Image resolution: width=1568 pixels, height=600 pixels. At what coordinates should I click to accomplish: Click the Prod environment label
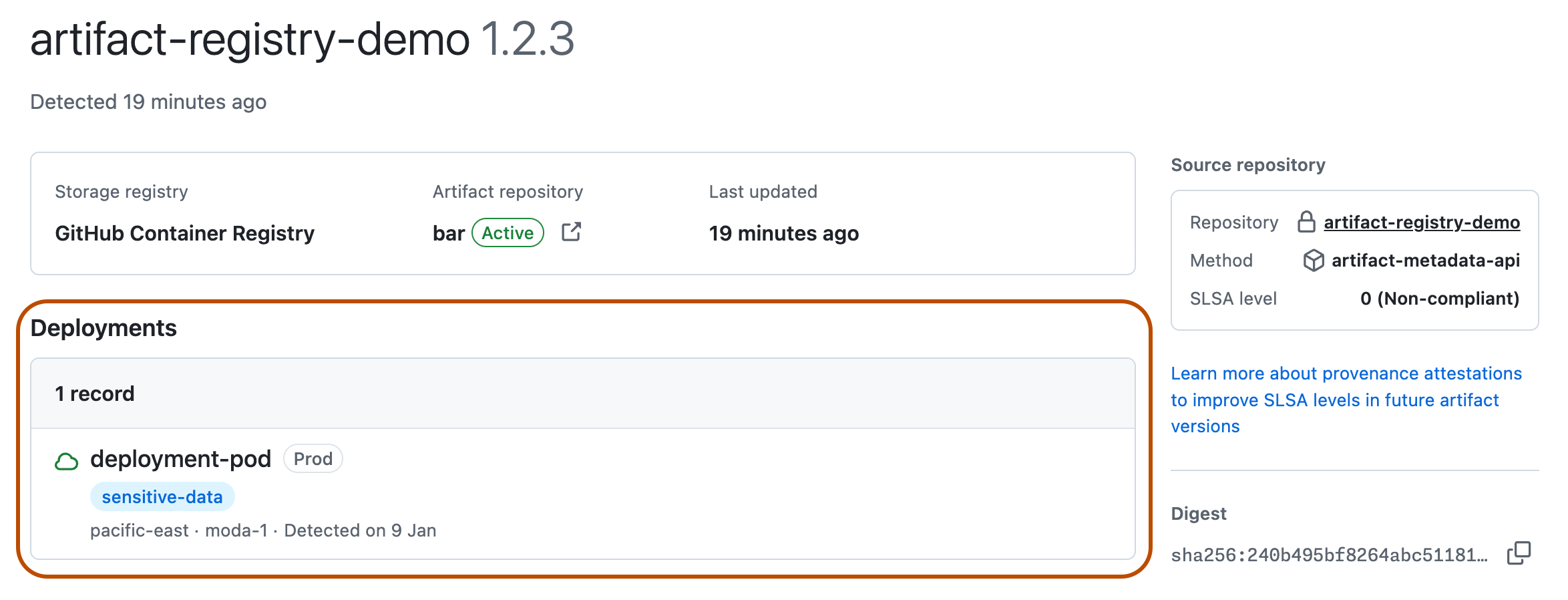click(313, 459)
